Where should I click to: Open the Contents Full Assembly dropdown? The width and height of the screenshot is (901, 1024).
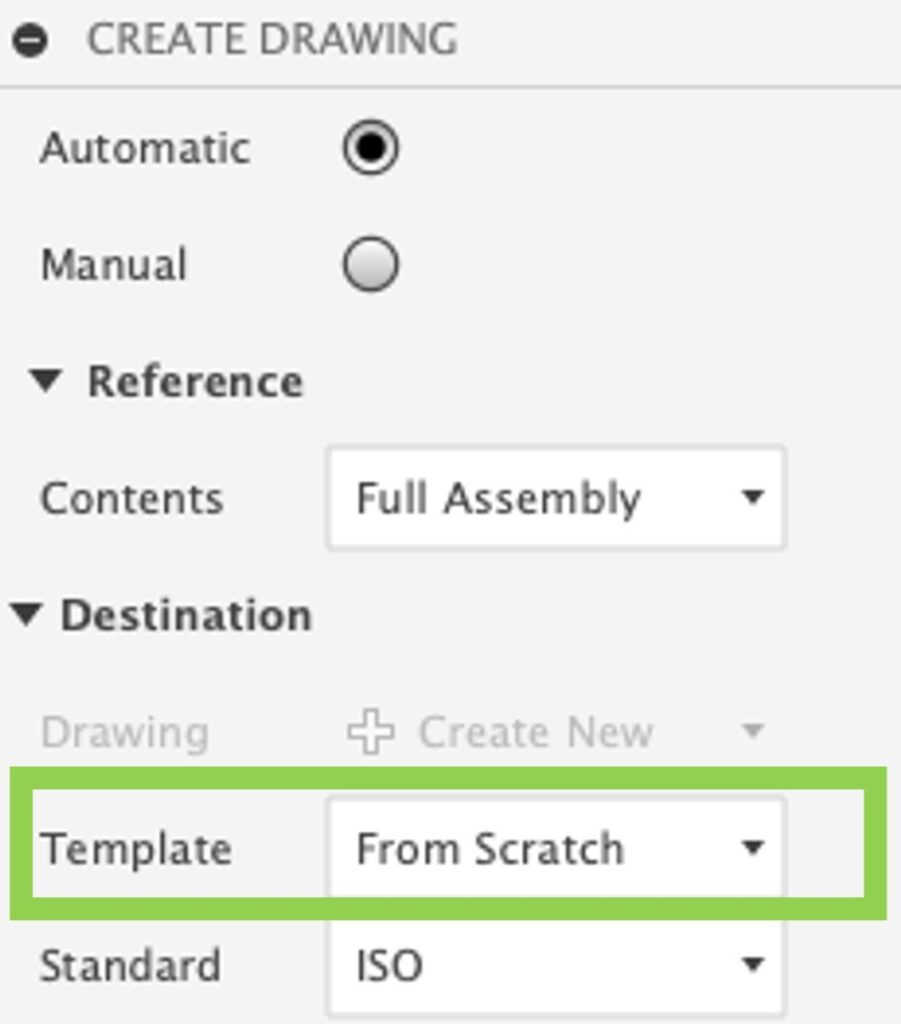pyautogui.click(x=555, y=498)
